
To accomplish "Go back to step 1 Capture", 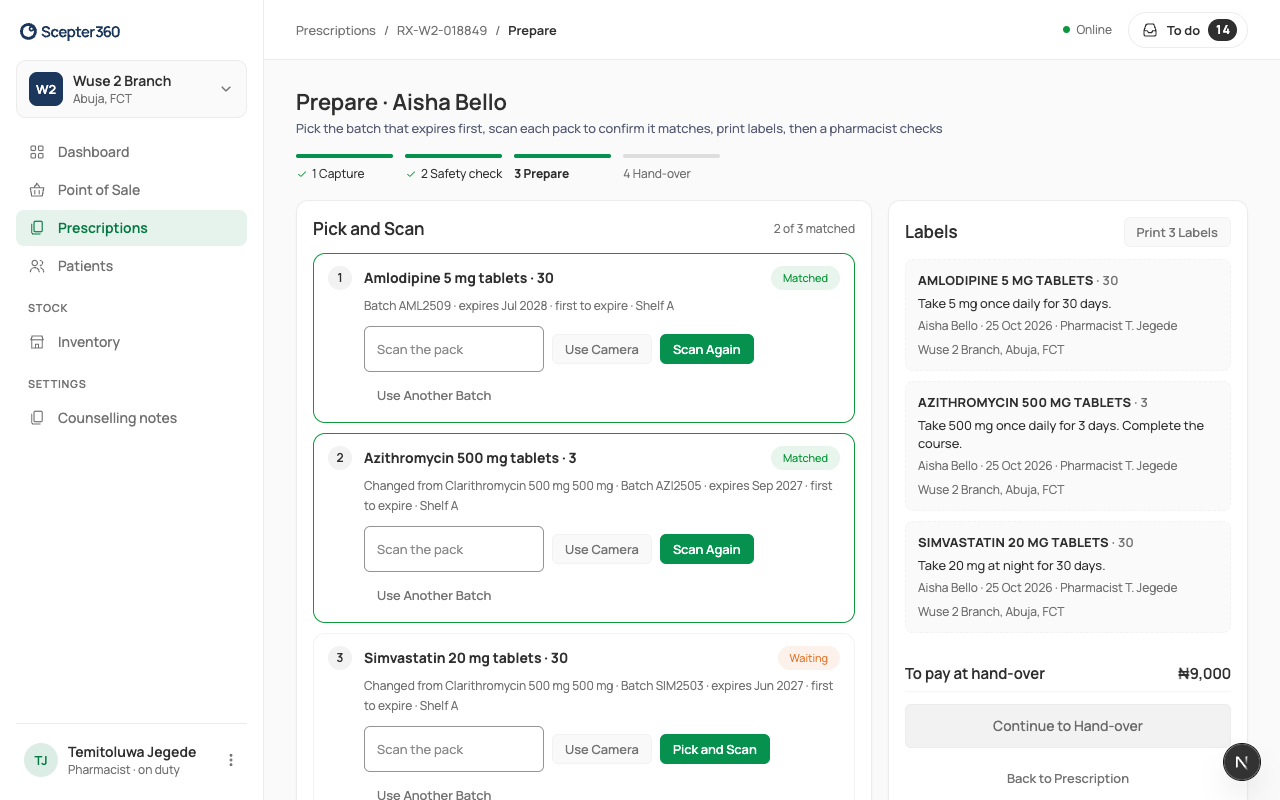I will point(344,166).
